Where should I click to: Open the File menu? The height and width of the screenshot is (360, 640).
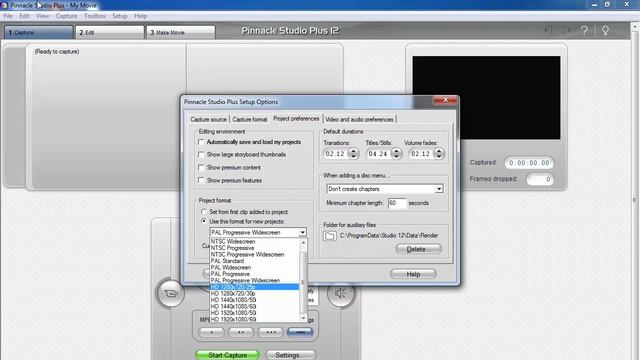[8, 16]
